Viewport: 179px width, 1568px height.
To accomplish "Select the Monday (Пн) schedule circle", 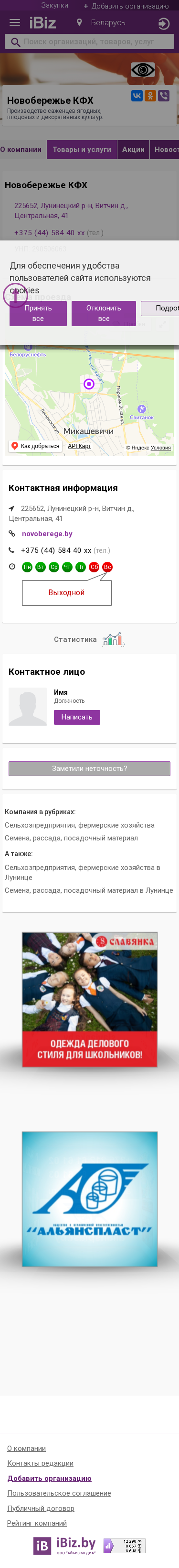I will [x=27, y=567].
